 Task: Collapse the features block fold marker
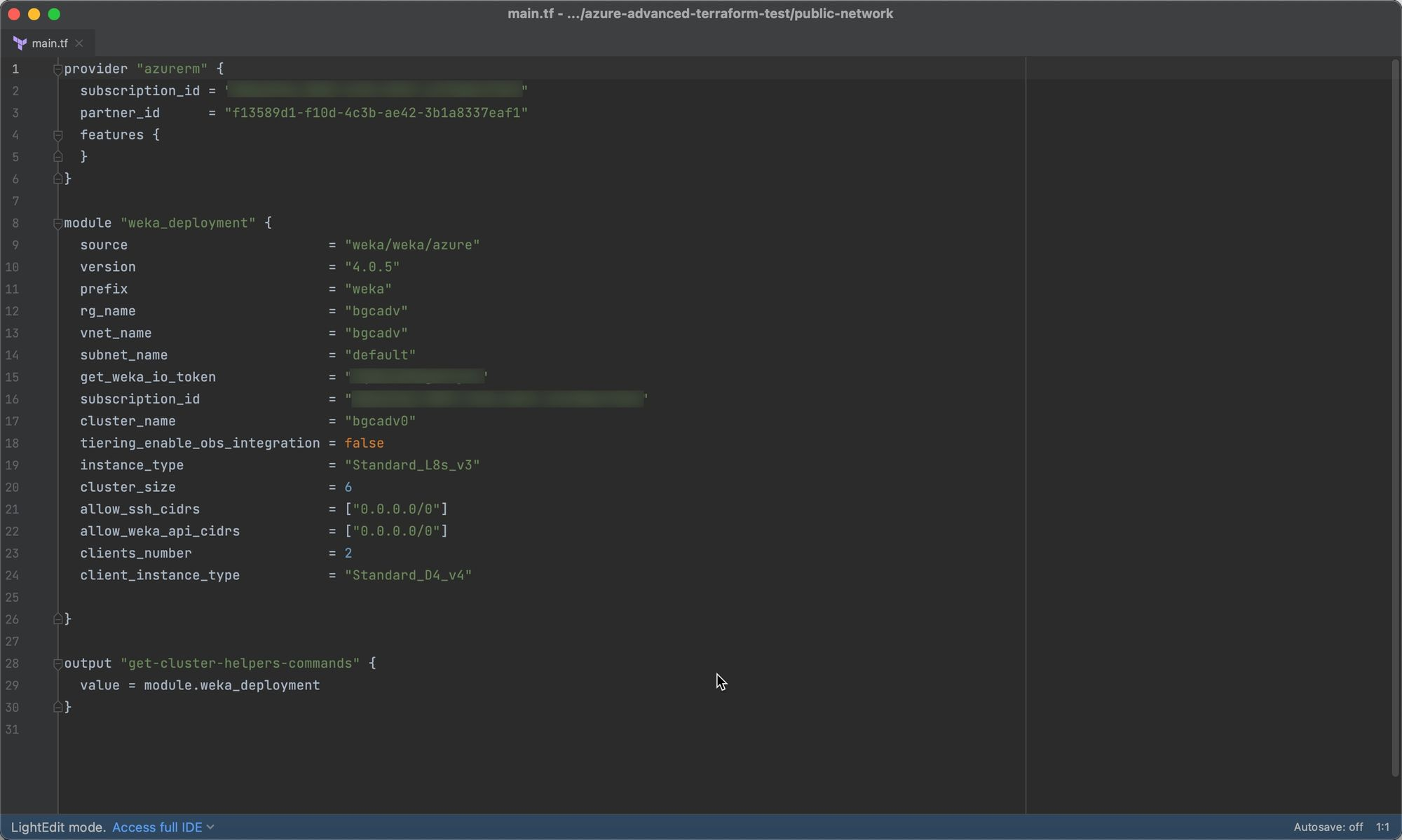click(x=58, y=135)
